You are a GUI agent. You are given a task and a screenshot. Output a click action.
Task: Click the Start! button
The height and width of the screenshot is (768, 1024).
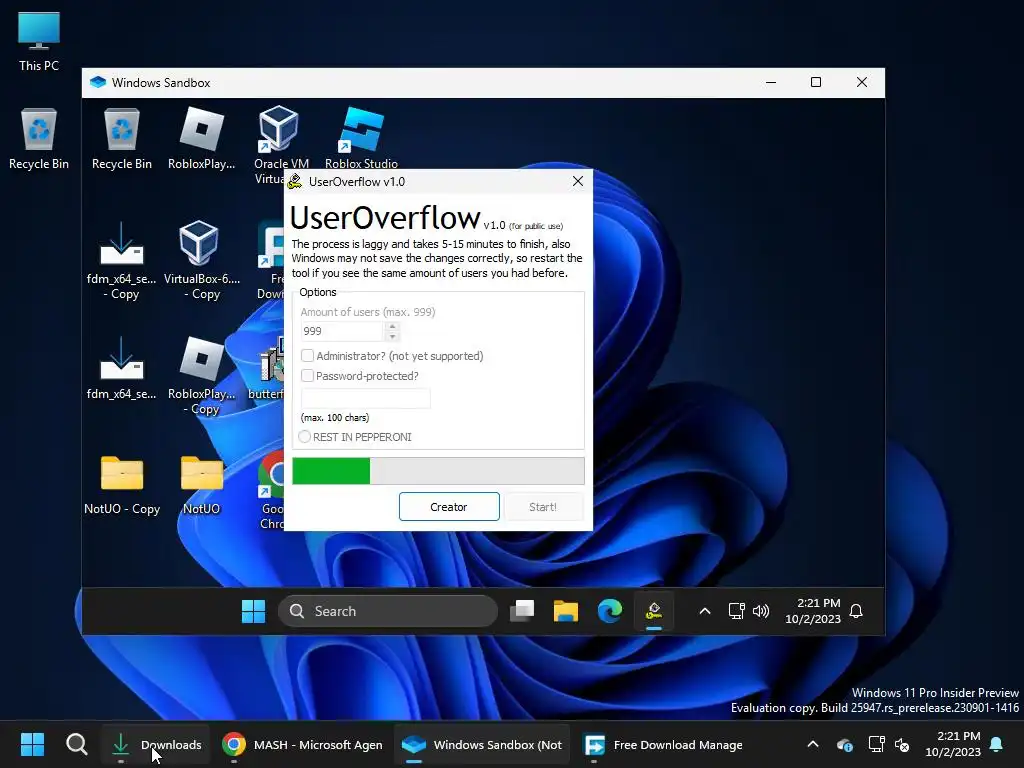[543, 507]
